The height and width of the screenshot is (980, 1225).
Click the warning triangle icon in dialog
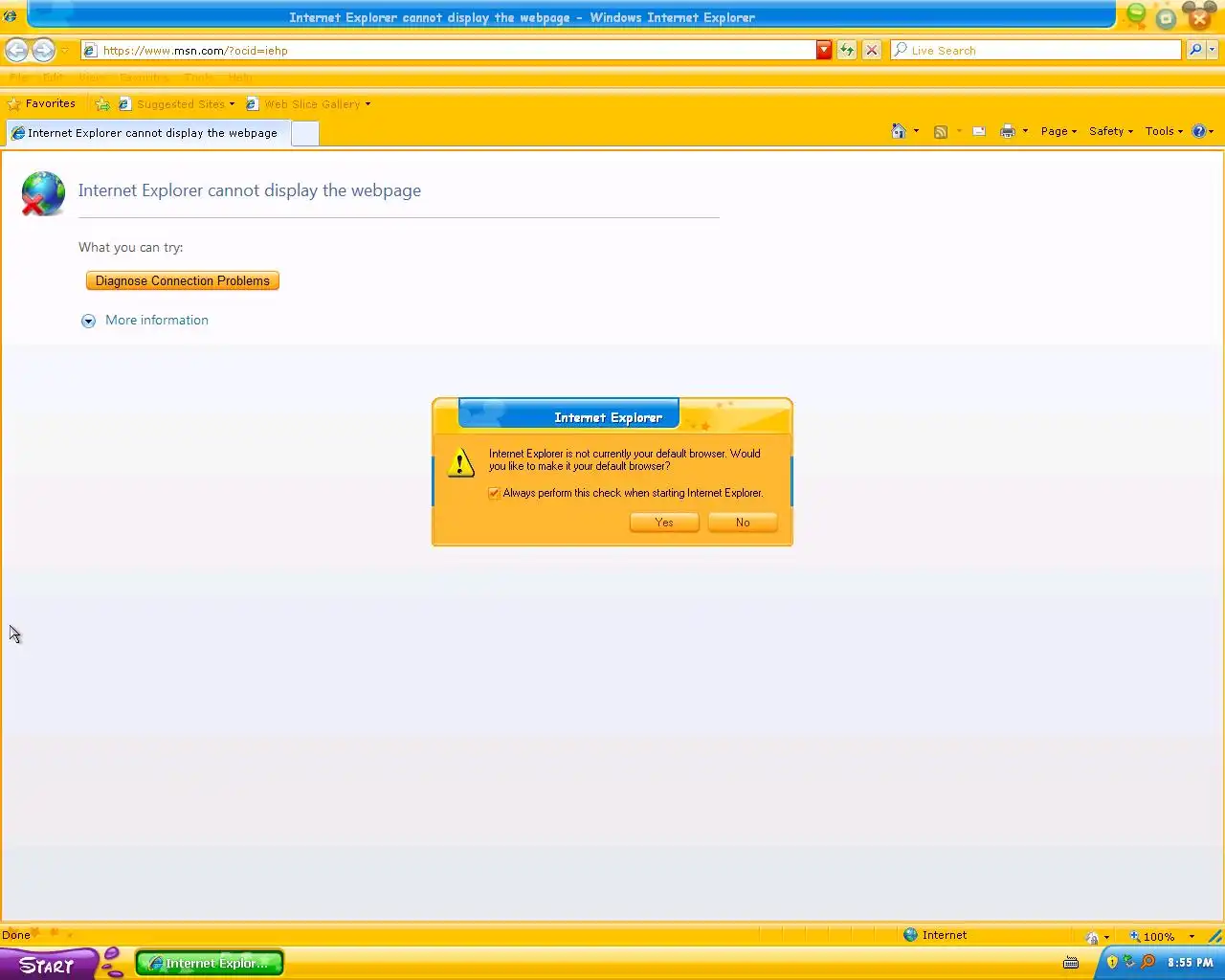click(460, 462)
